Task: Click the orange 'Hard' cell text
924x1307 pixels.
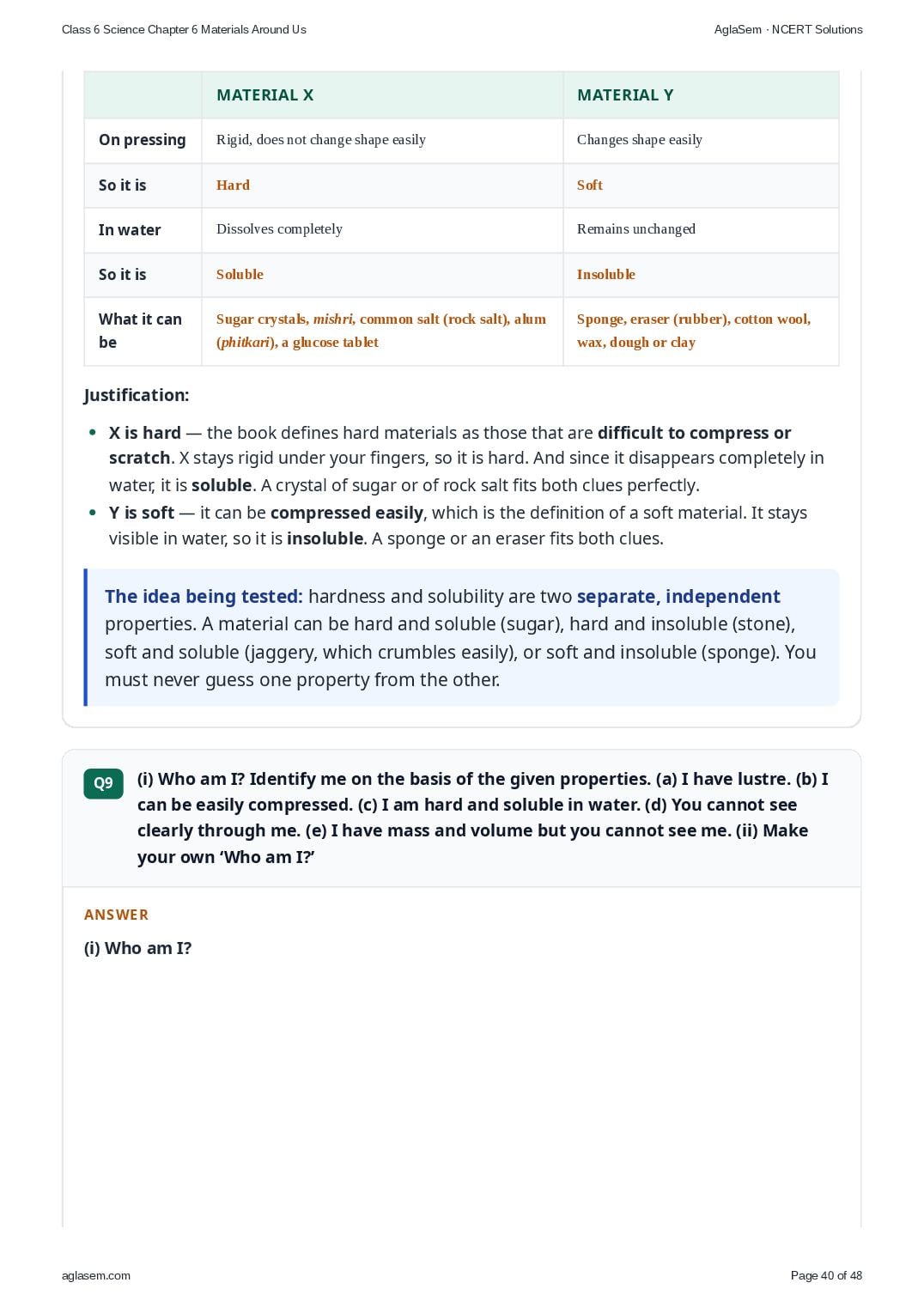Action: [x=233, y=185]
